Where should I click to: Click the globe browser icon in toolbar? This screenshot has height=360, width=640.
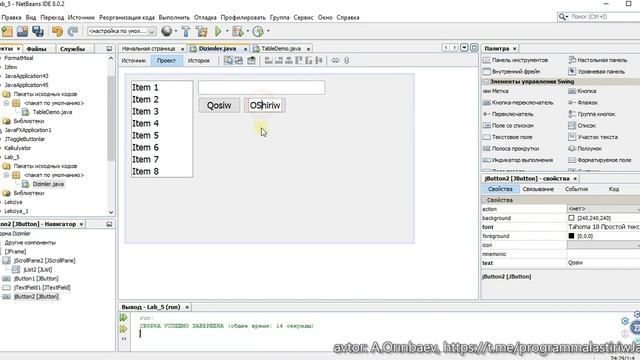pyautogui.click(x=167, y=31)
